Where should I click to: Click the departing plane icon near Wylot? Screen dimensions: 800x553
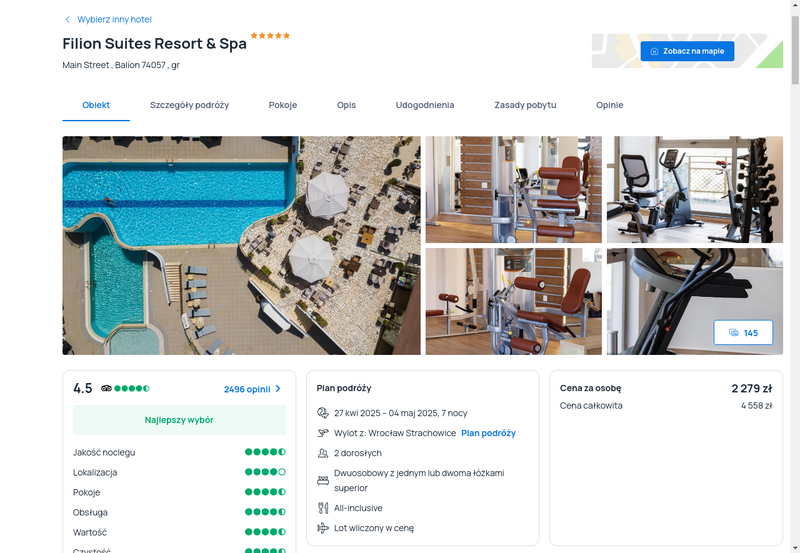pyautogui.click(x=322, y=433)
